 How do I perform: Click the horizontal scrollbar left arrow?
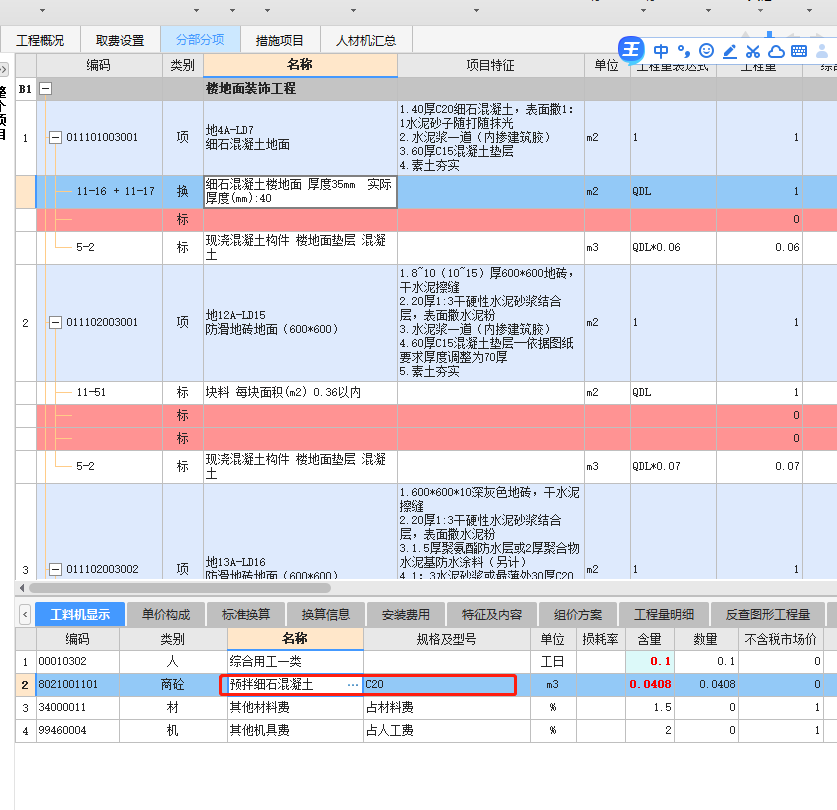(x=22, y=588)
